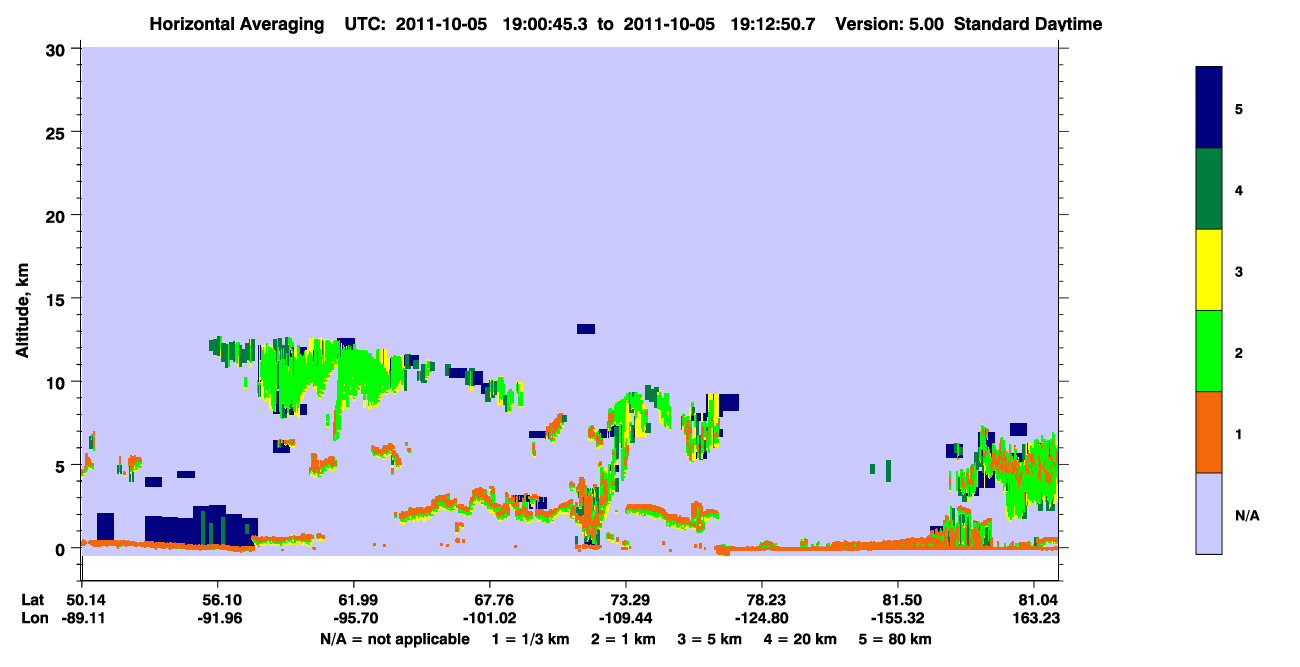Click the yellow colorbar segment labeled 3
This screenshot has height=667, width=1300.
click(x=1209, y=270)
